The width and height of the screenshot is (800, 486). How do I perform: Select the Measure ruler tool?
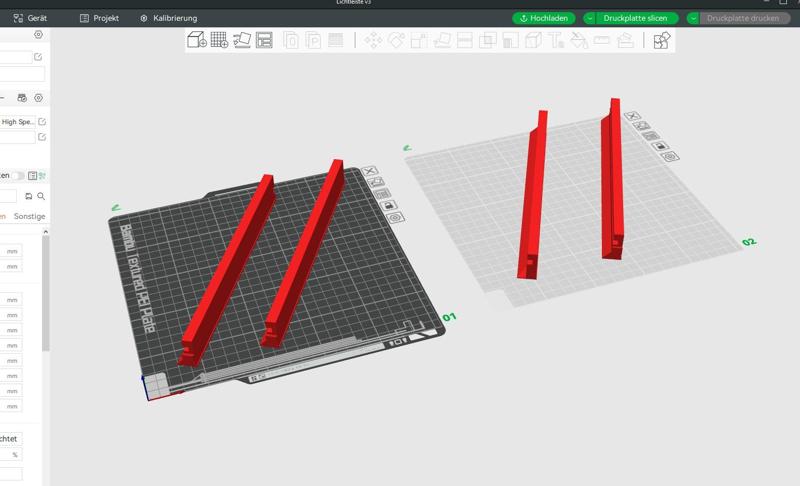[x=602, y=40]
